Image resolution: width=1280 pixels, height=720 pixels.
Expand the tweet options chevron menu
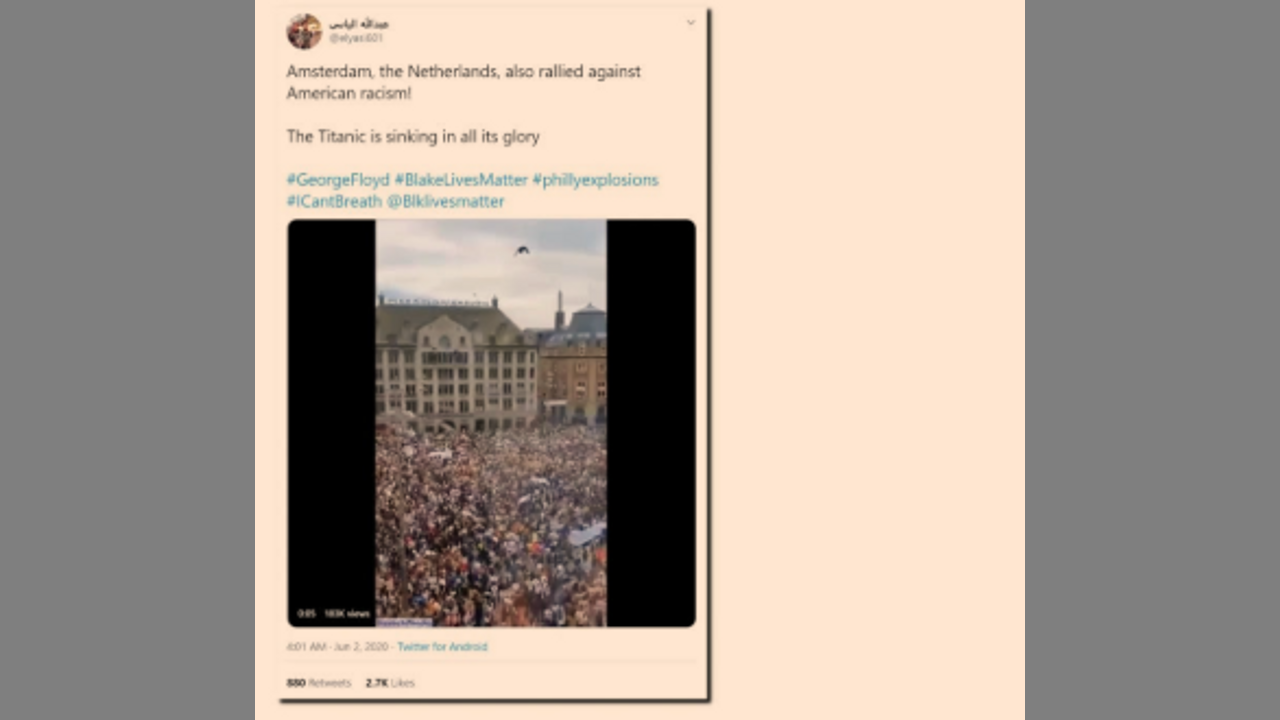click(x=690, y=23)
